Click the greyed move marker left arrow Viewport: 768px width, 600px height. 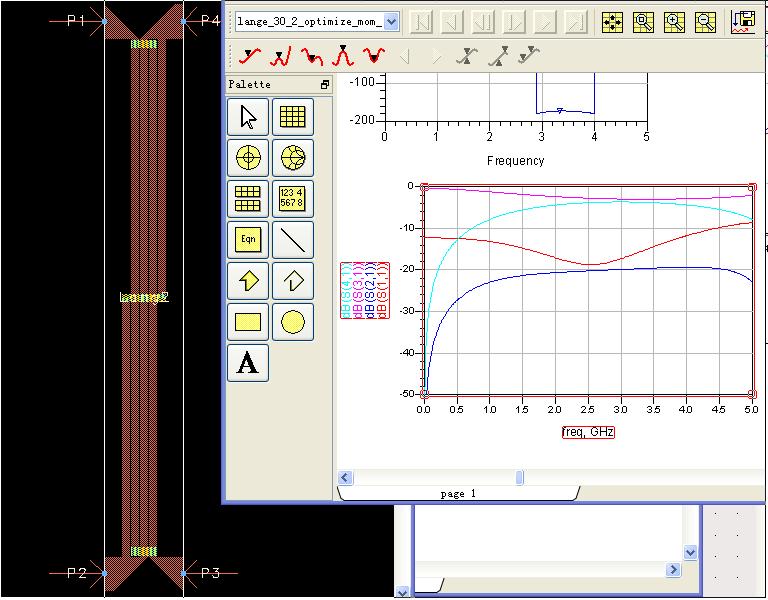[x=405, y=57]
